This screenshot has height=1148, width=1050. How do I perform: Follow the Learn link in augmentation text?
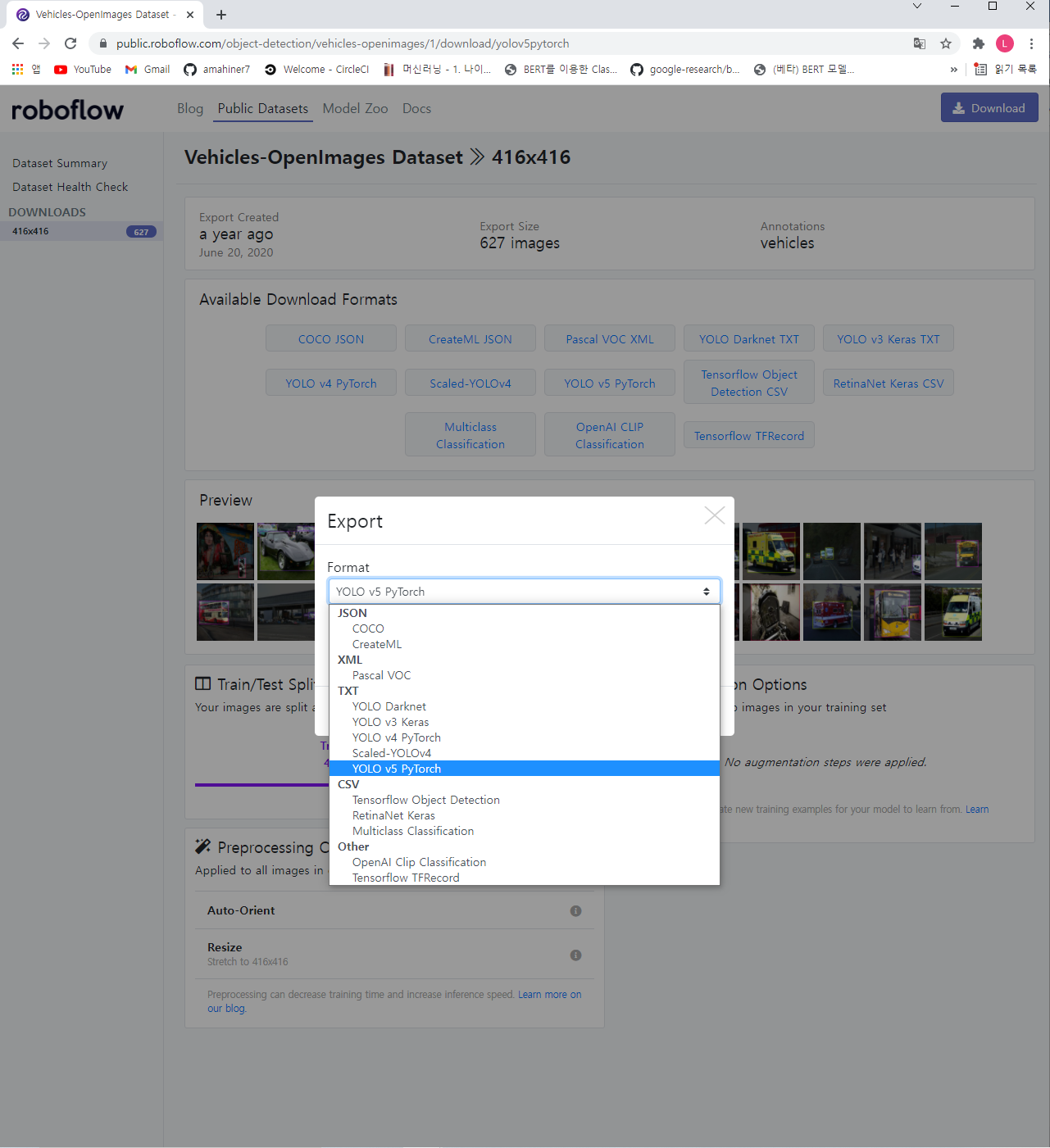coord(977,810)
